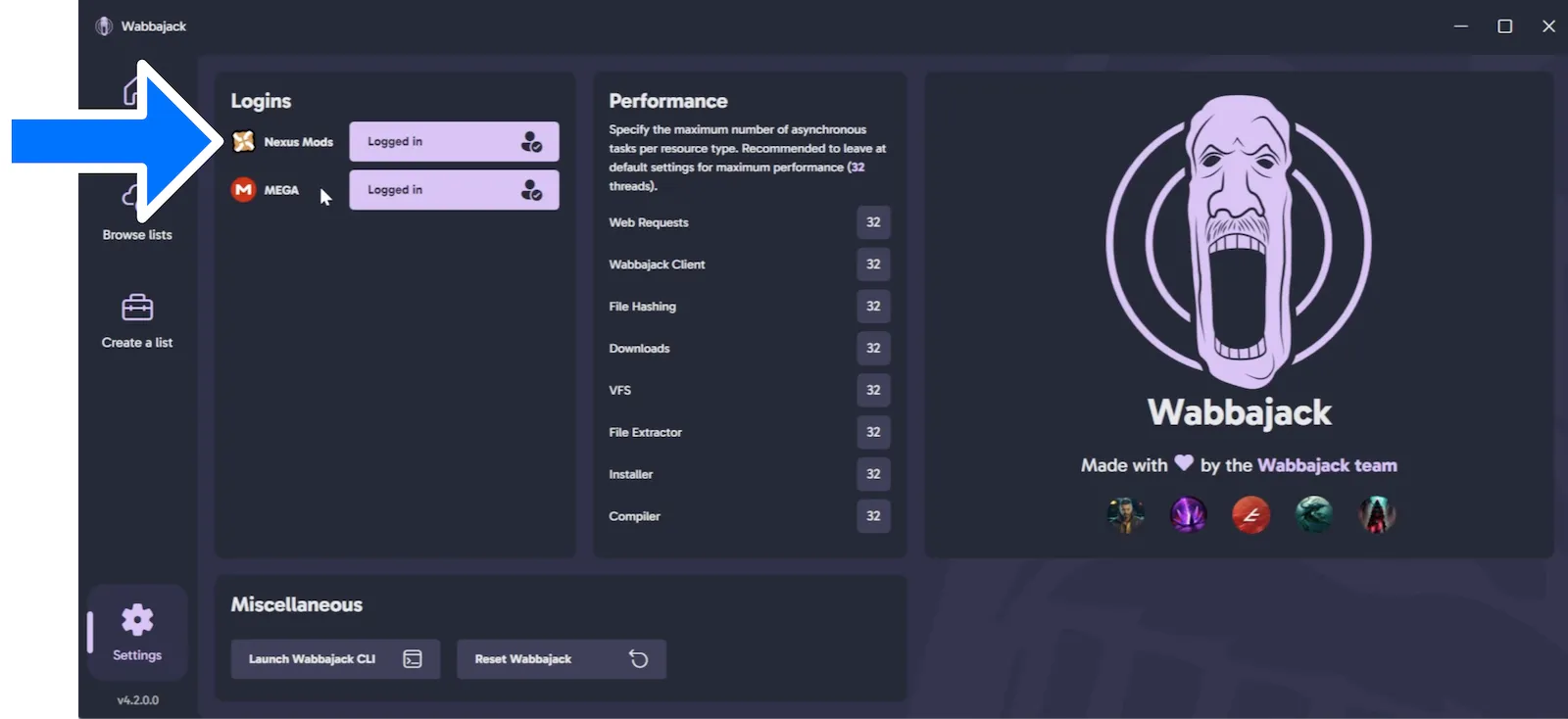Click the Settings gear icon

click(x=137, y=620)
